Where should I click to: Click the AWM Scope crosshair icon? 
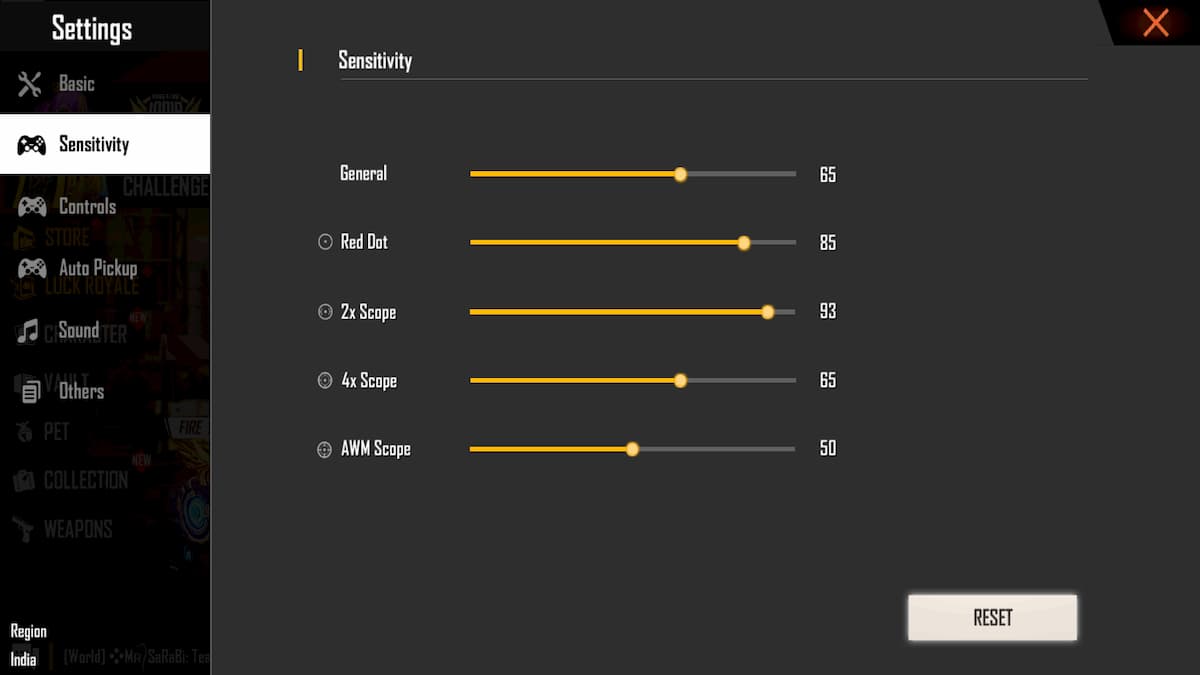click(x=323, y=448)
